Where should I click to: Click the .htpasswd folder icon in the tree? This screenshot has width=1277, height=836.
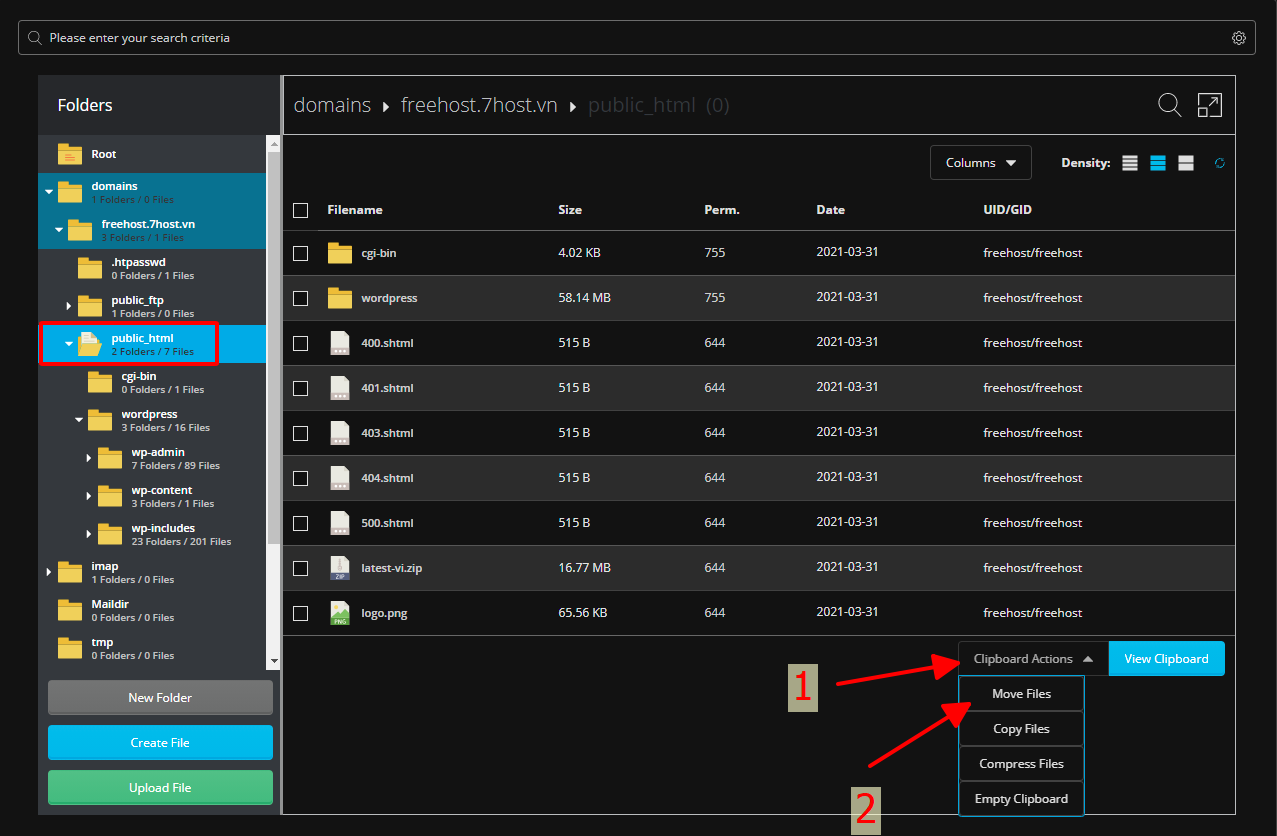click(x=89, y=268)
